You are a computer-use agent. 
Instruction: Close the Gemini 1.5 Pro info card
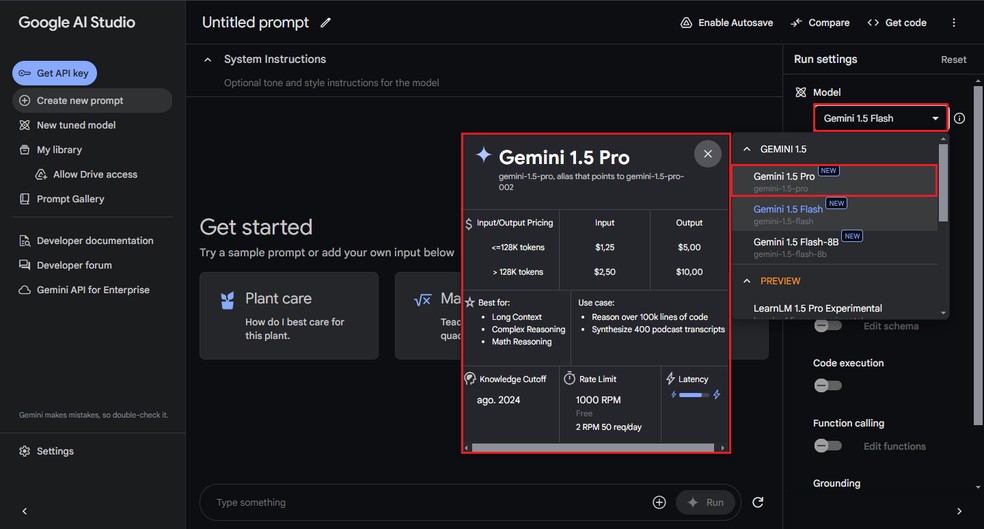707,154
